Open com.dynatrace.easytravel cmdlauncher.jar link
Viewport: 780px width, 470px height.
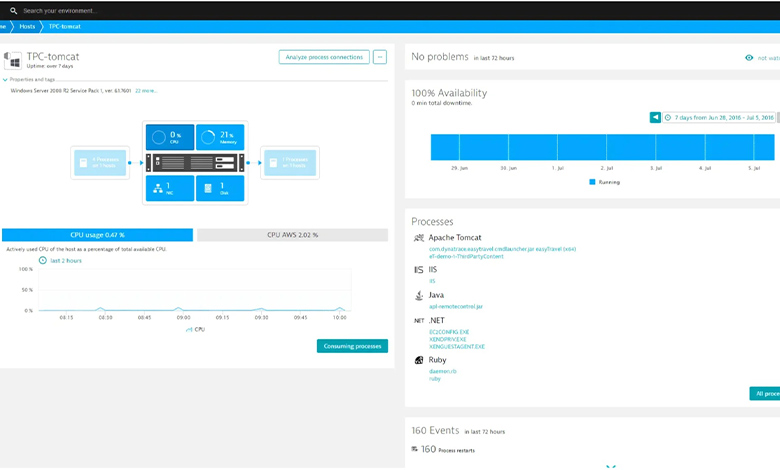502,249
